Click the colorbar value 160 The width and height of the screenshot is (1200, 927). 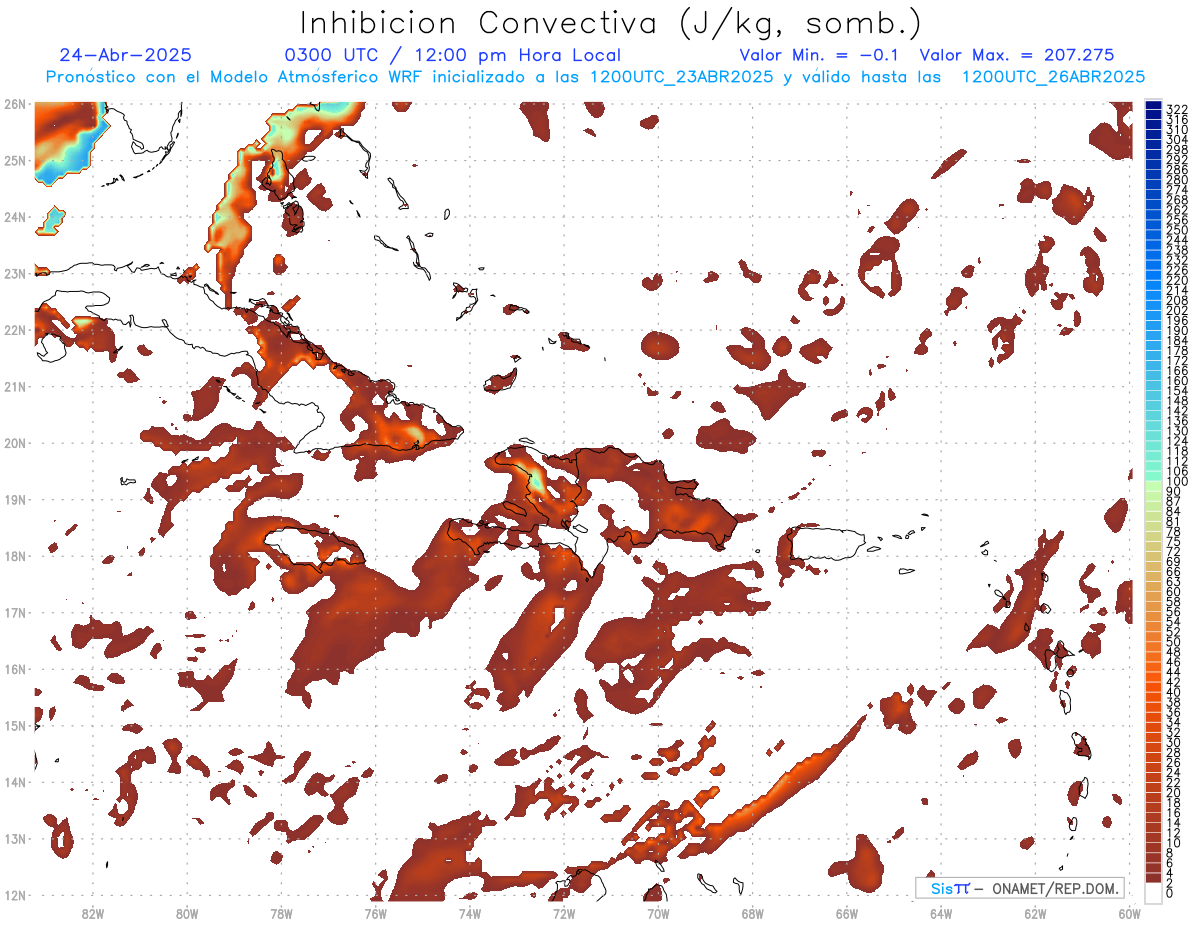click(1177, 381)
